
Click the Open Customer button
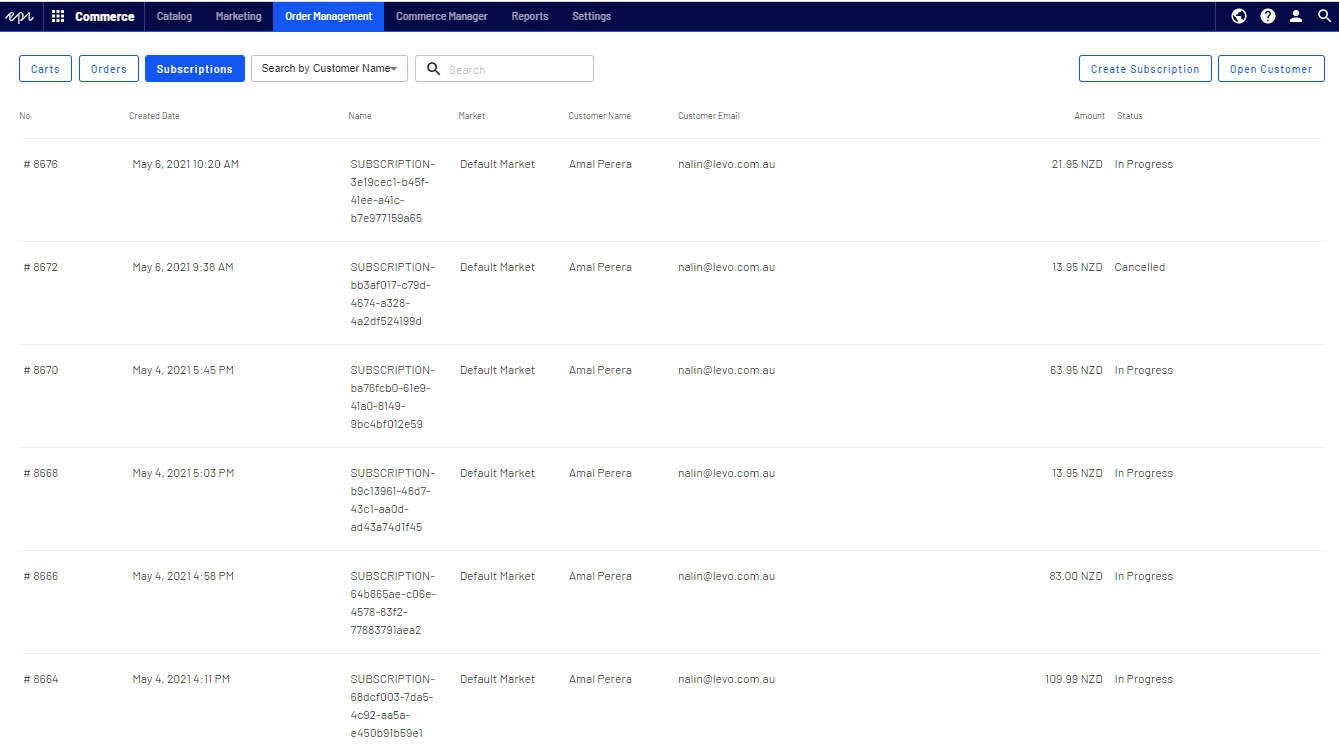point(1270,69)
